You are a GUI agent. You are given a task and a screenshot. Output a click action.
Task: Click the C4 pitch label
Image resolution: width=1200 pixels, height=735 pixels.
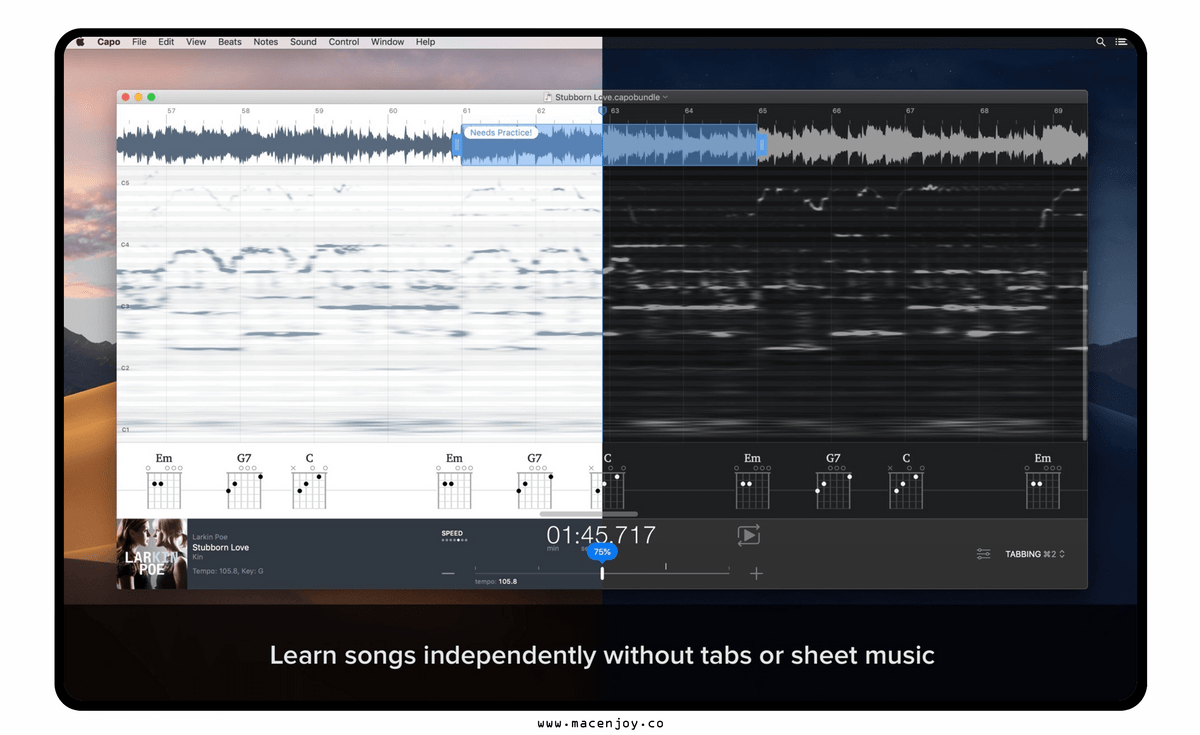pyautogui.click(x=125, y=245)
